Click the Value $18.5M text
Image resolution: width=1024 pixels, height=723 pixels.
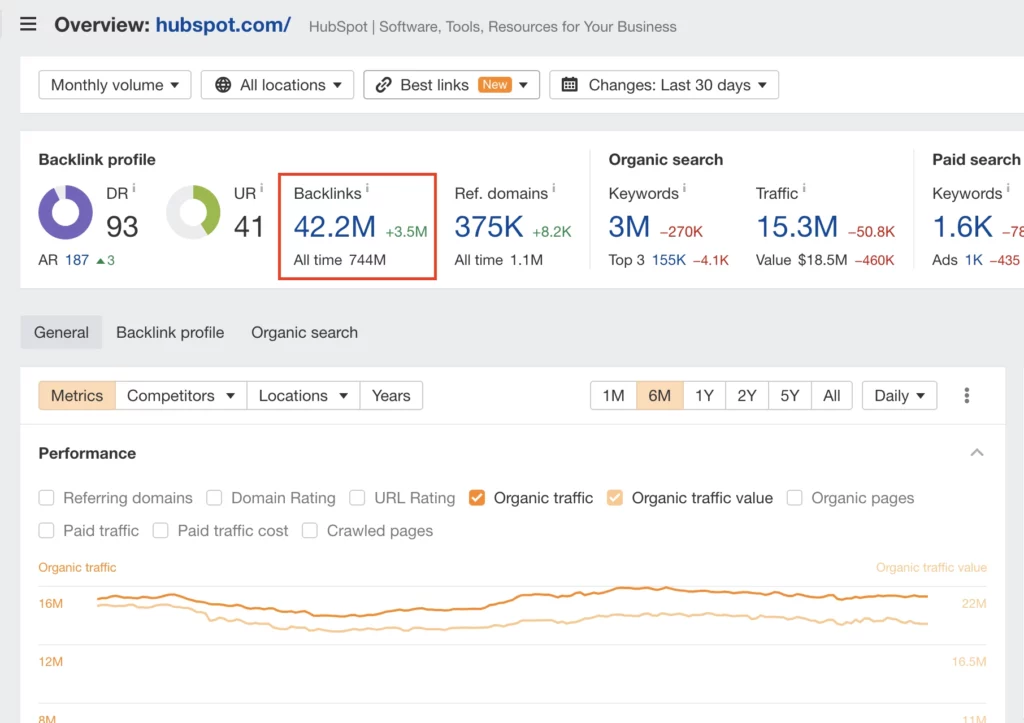coord(801,260)
